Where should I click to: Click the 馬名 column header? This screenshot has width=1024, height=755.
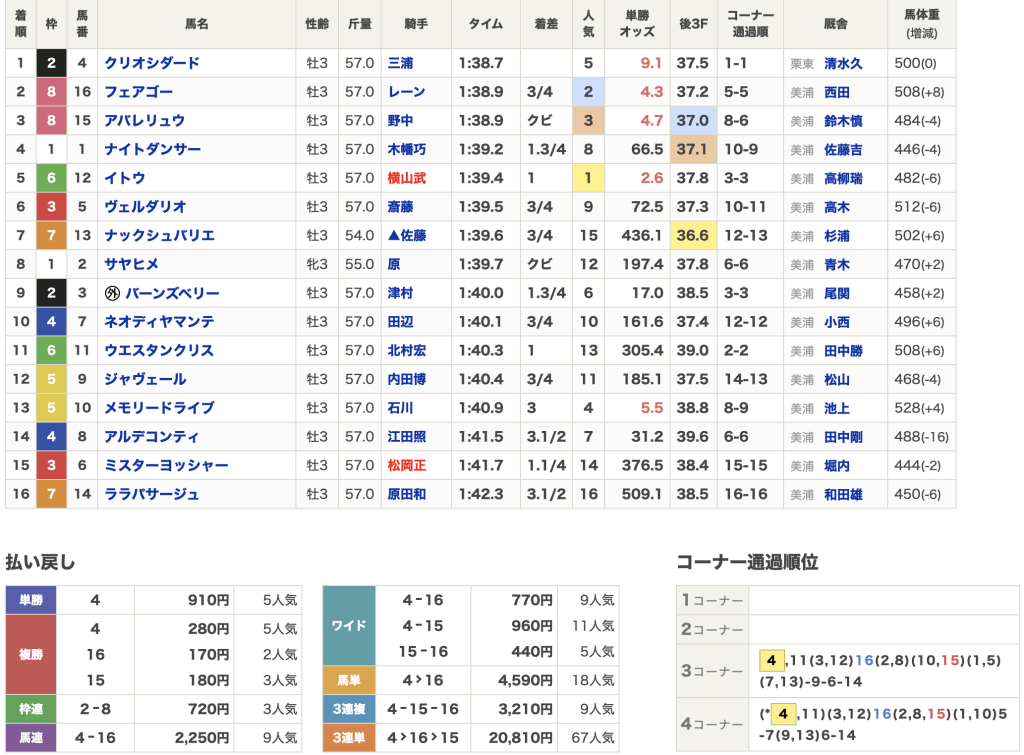click(197, 24)
